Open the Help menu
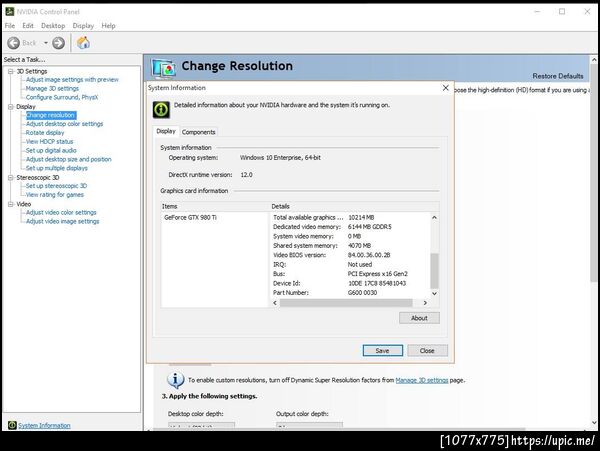Image resolution: width=600 pixels, height=451 pixels. [x=108, y=26]
